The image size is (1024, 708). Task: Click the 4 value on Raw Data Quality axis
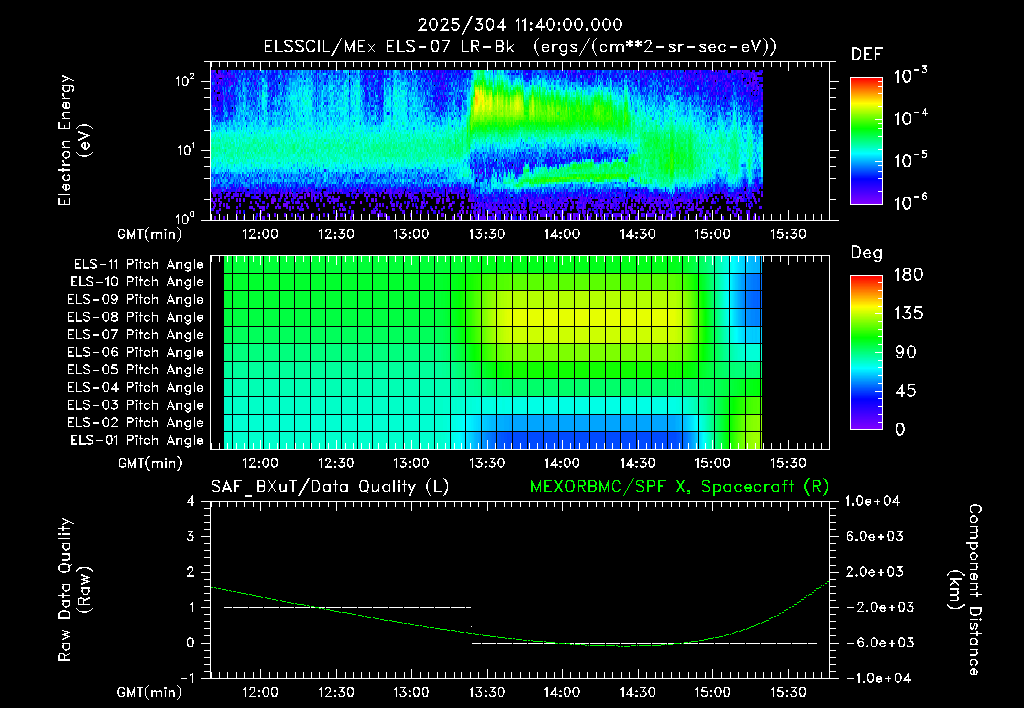point(190,501)
